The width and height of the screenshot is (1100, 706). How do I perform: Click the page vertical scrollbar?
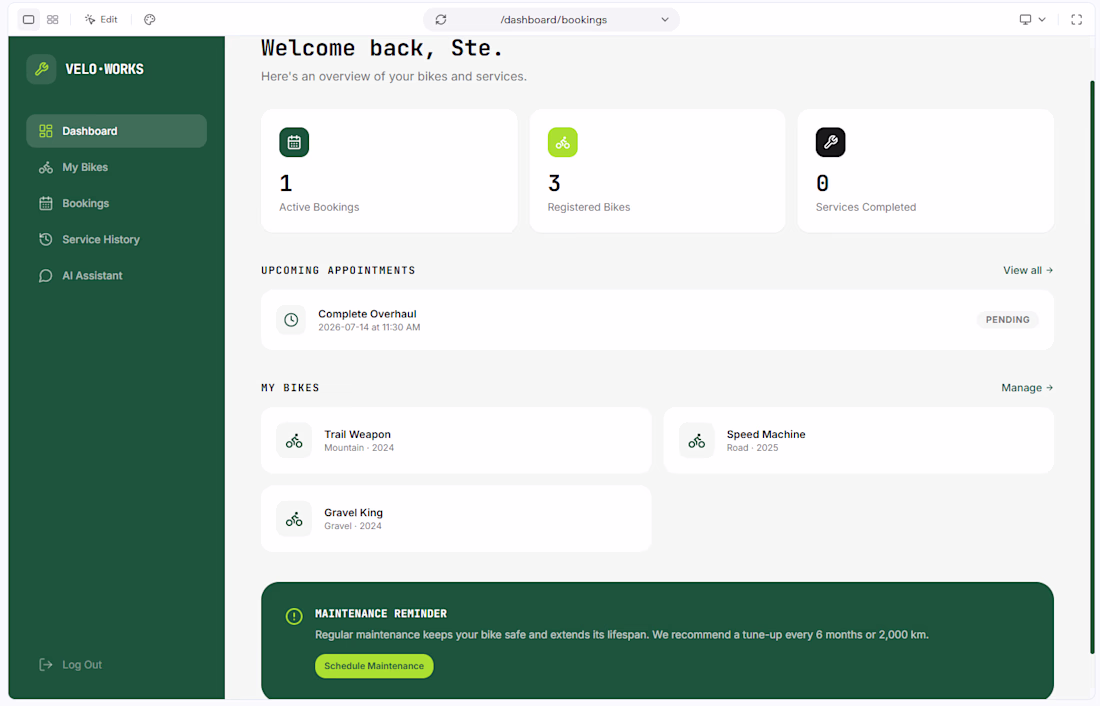[x=1092, y=367]
